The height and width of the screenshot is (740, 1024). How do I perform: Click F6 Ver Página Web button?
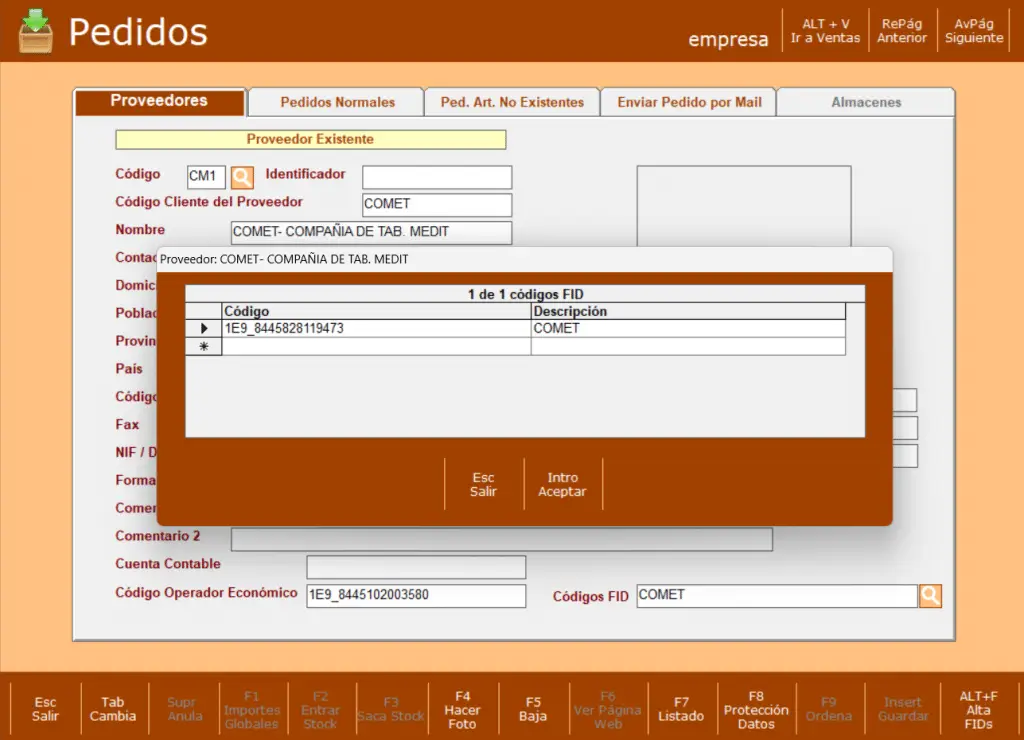608,710
